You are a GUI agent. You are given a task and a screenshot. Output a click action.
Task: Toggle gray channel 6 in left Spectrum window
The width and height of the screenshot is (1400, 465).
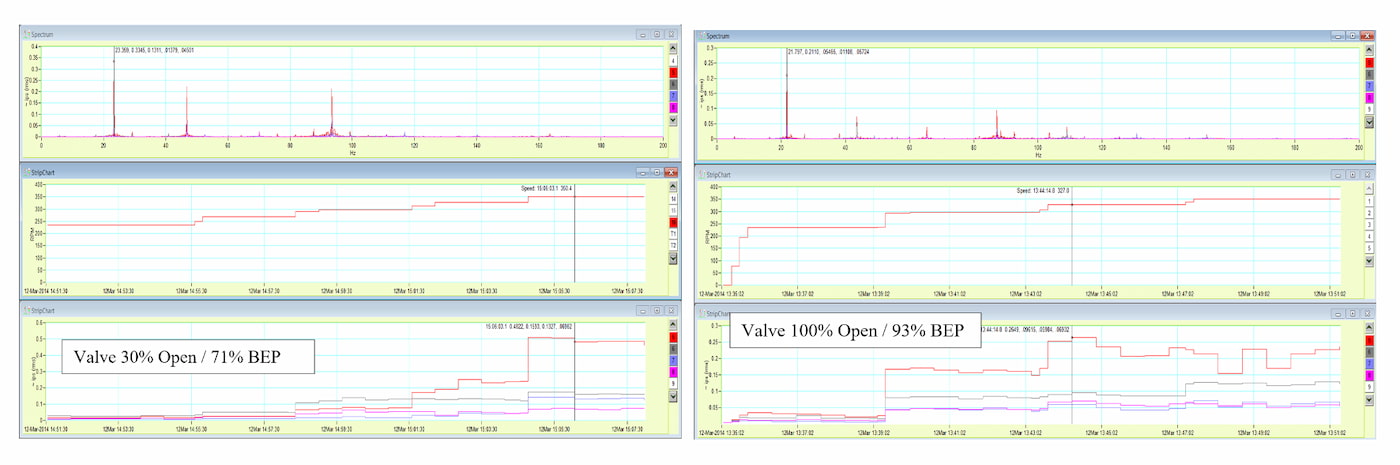point(673,85)
